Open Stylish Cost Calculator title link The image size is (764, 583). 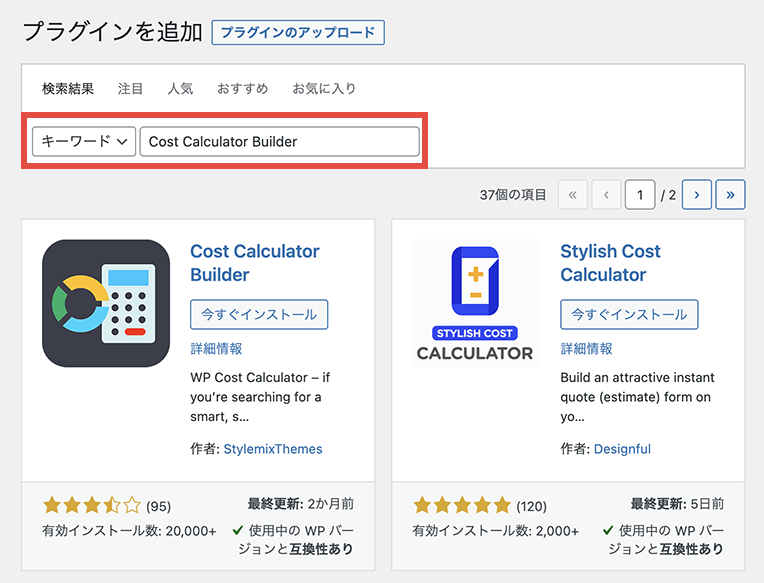click(x=610, y=263)
